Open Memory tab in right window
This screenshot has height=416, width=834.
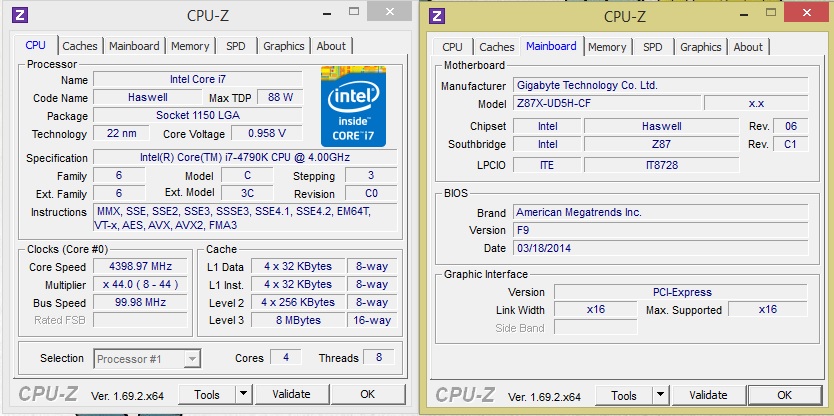pyautogui.click(x=607, y=47)
